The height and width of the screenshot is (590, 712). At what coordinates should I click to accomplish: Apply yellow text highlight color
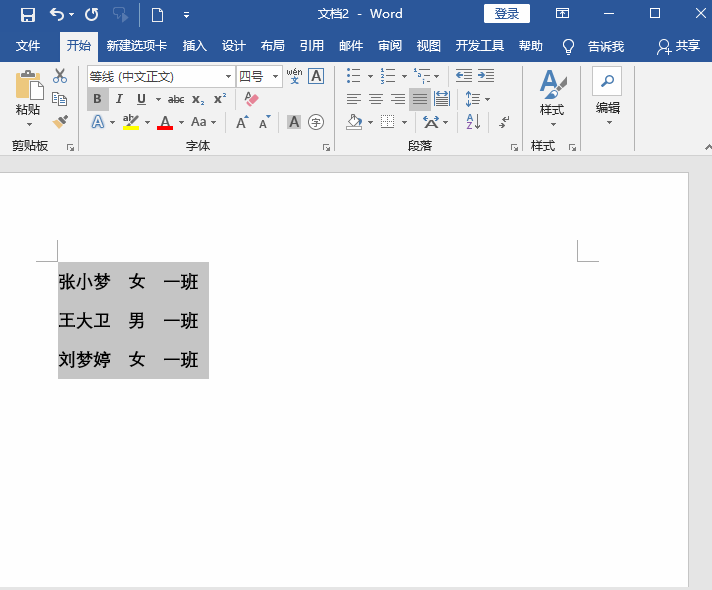tap(131, 122)
